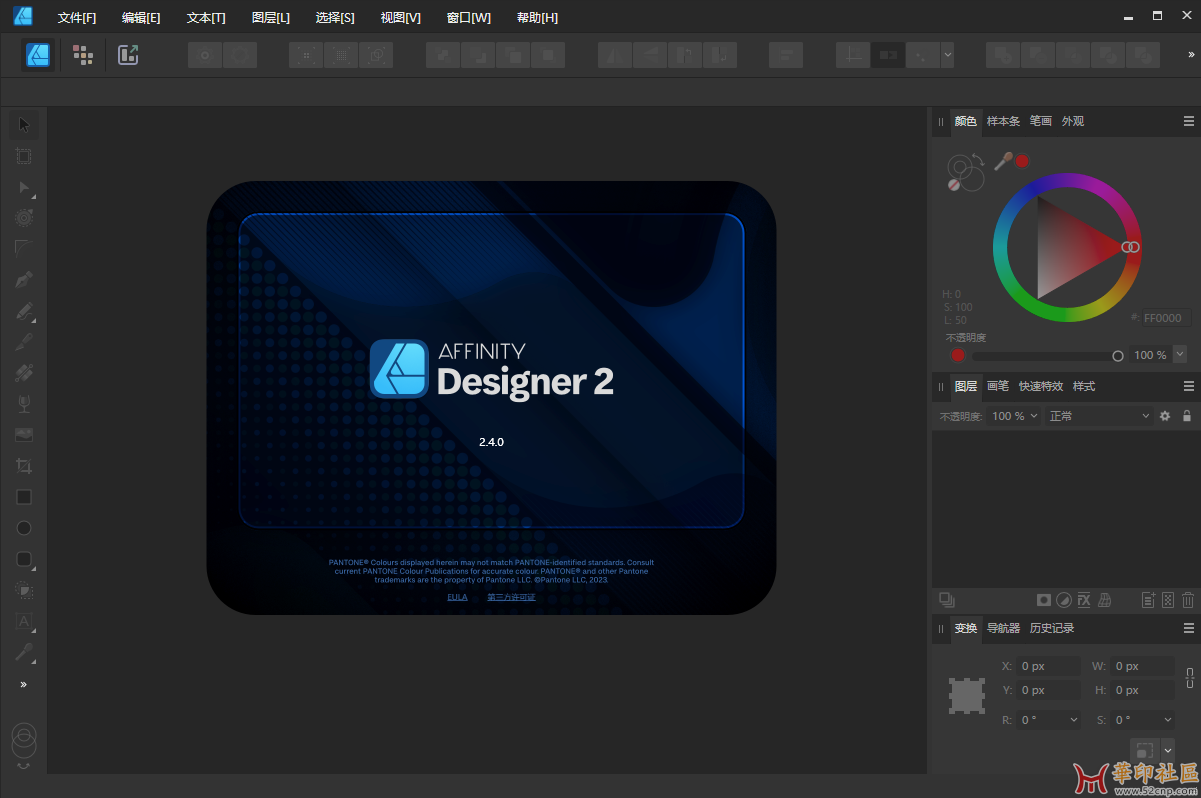Open the 帮助[H] menu

pyautogui.click(x=538, y=18)
